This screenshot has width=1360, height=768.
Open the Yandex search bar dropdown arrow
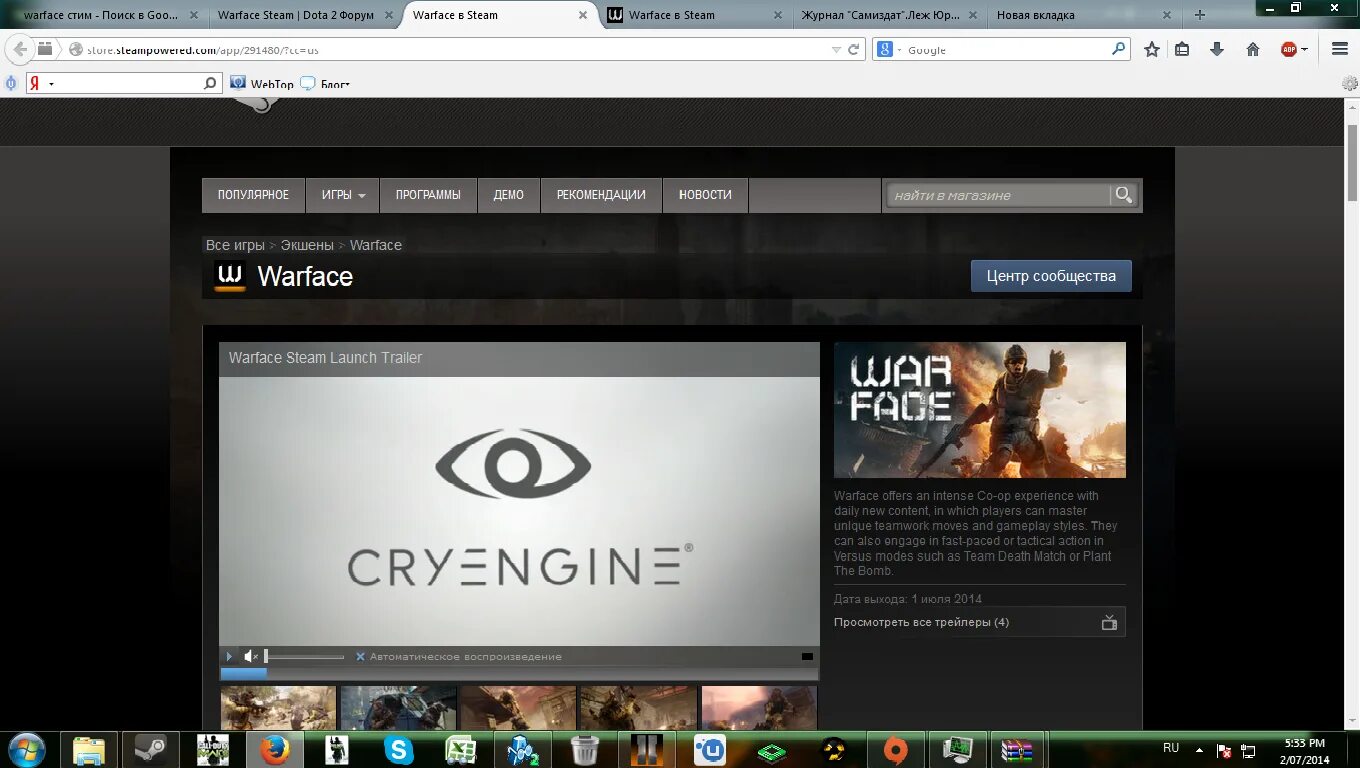coord(51,84)
